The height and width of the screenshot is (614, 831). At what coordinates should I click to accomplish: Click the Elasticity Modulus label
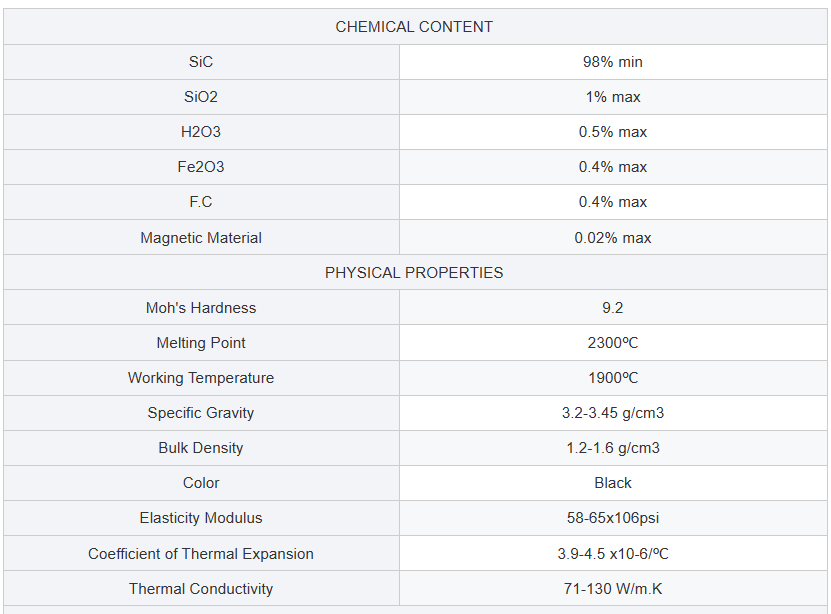coord(201,518)
